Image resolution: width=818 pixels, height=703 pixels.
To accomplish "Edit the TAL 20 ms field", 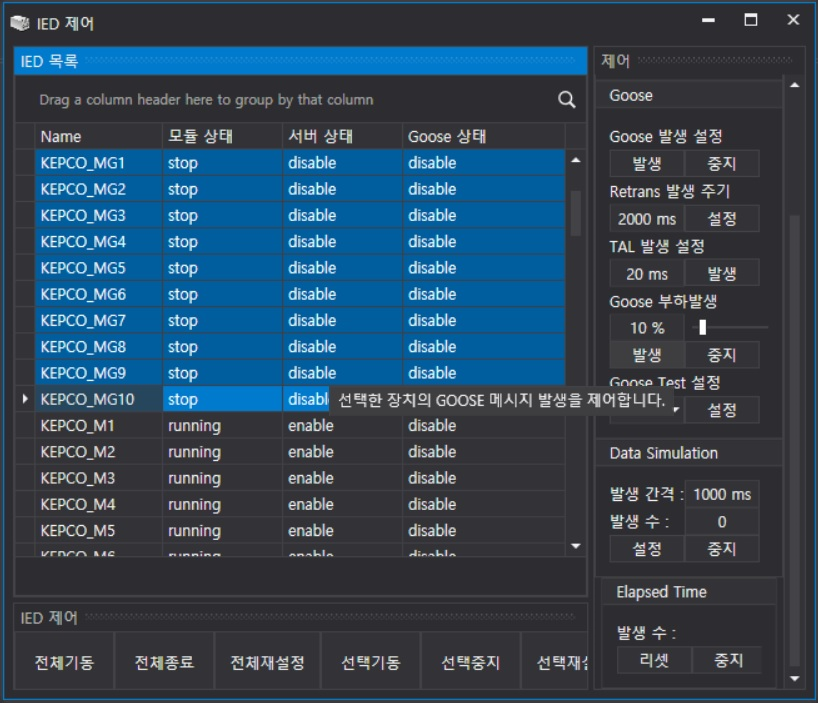I will [647, 273].
